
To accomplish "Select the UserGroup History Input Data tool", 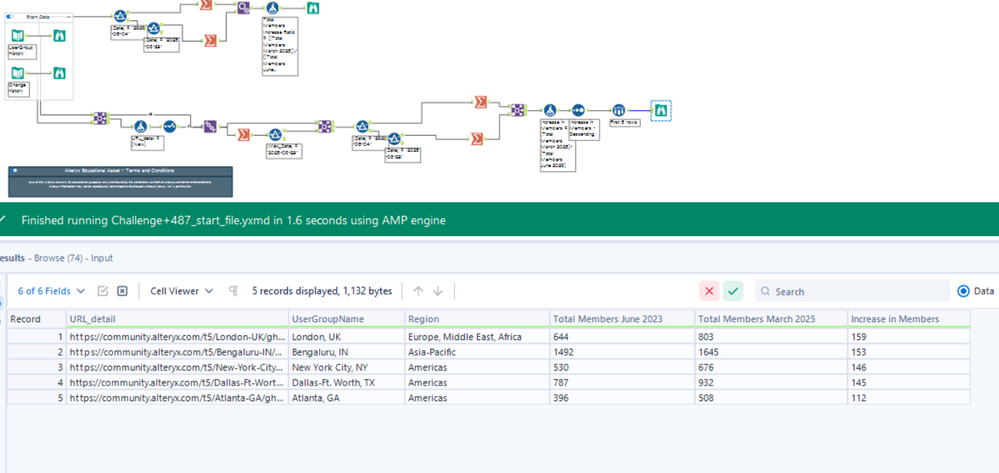I will click(18, 36).
